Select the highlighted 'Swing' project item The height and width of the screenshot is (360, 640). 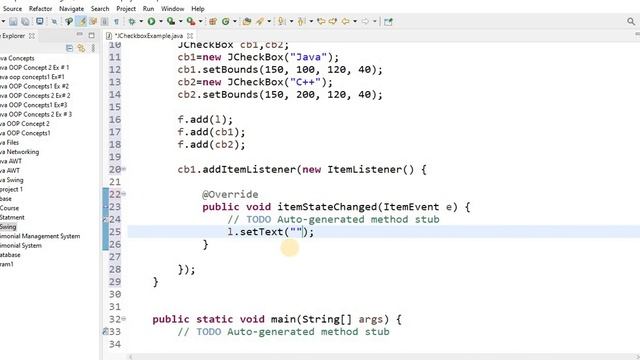coord(8,227)
